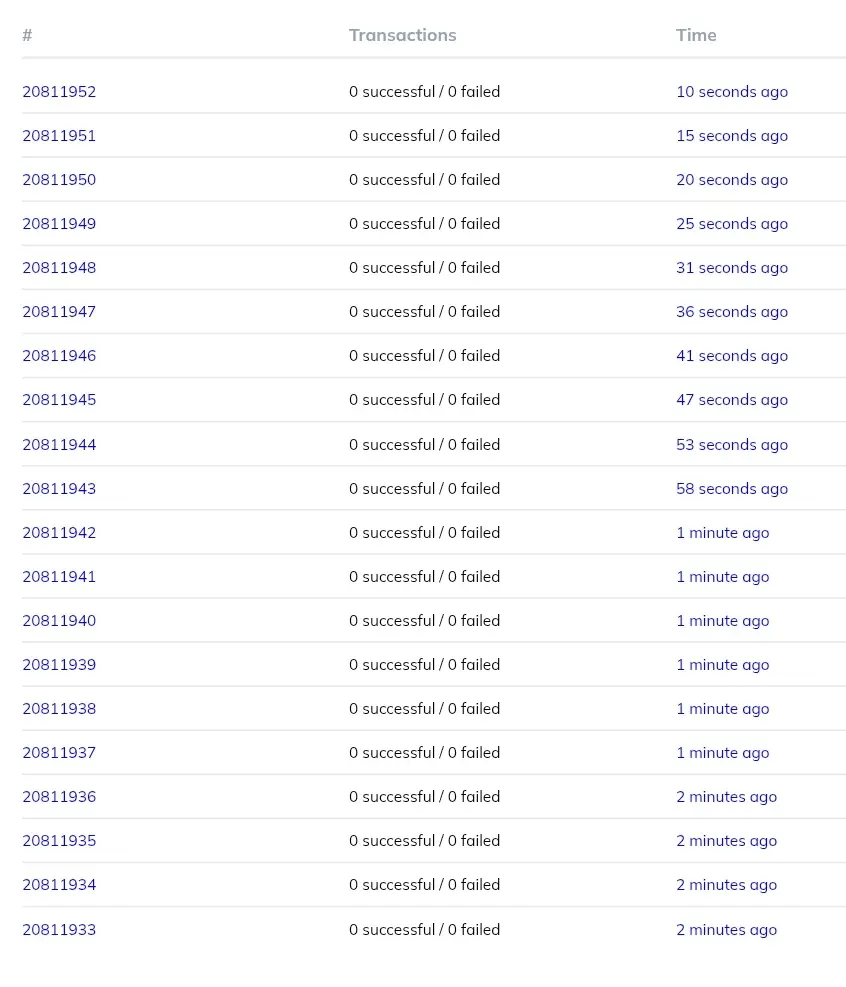Select block link 20811950
Viewport: 846px width, 987px height.
click(x=59, y=180)
